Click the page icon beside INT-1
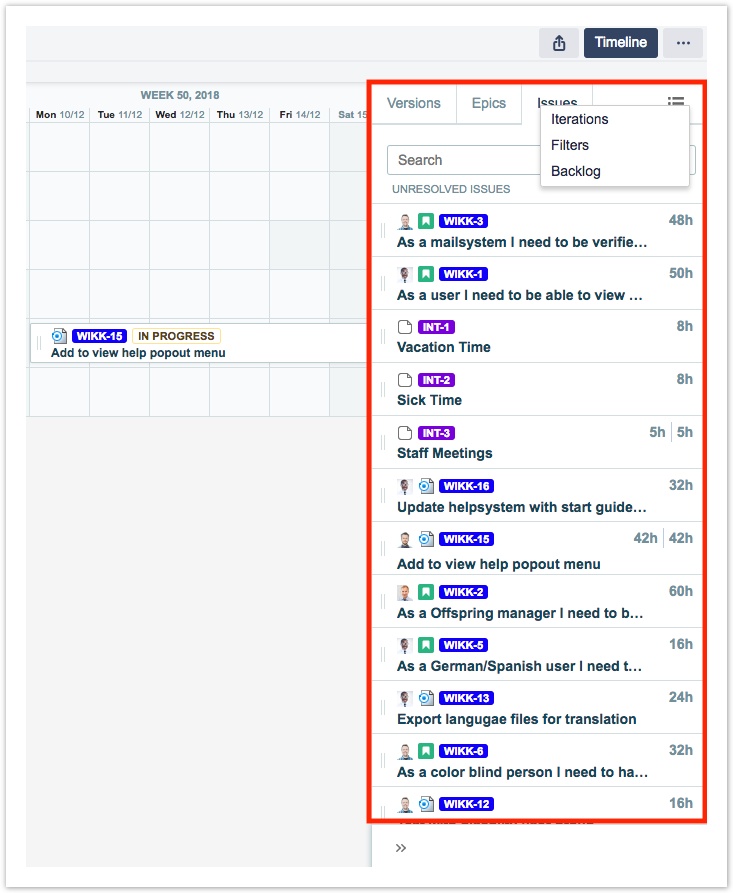Screen dimensions: 733x893 pyautogui.click(x=405, y=327)
